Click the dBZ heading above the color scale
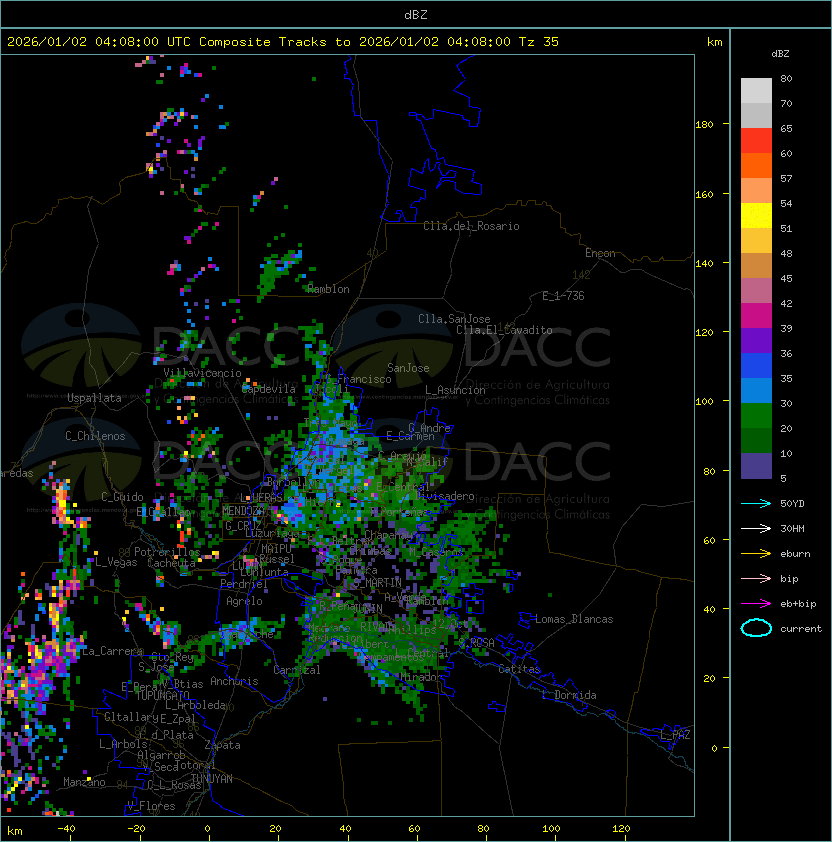This screenshot has height=842, width=832. tap(780, 54)
